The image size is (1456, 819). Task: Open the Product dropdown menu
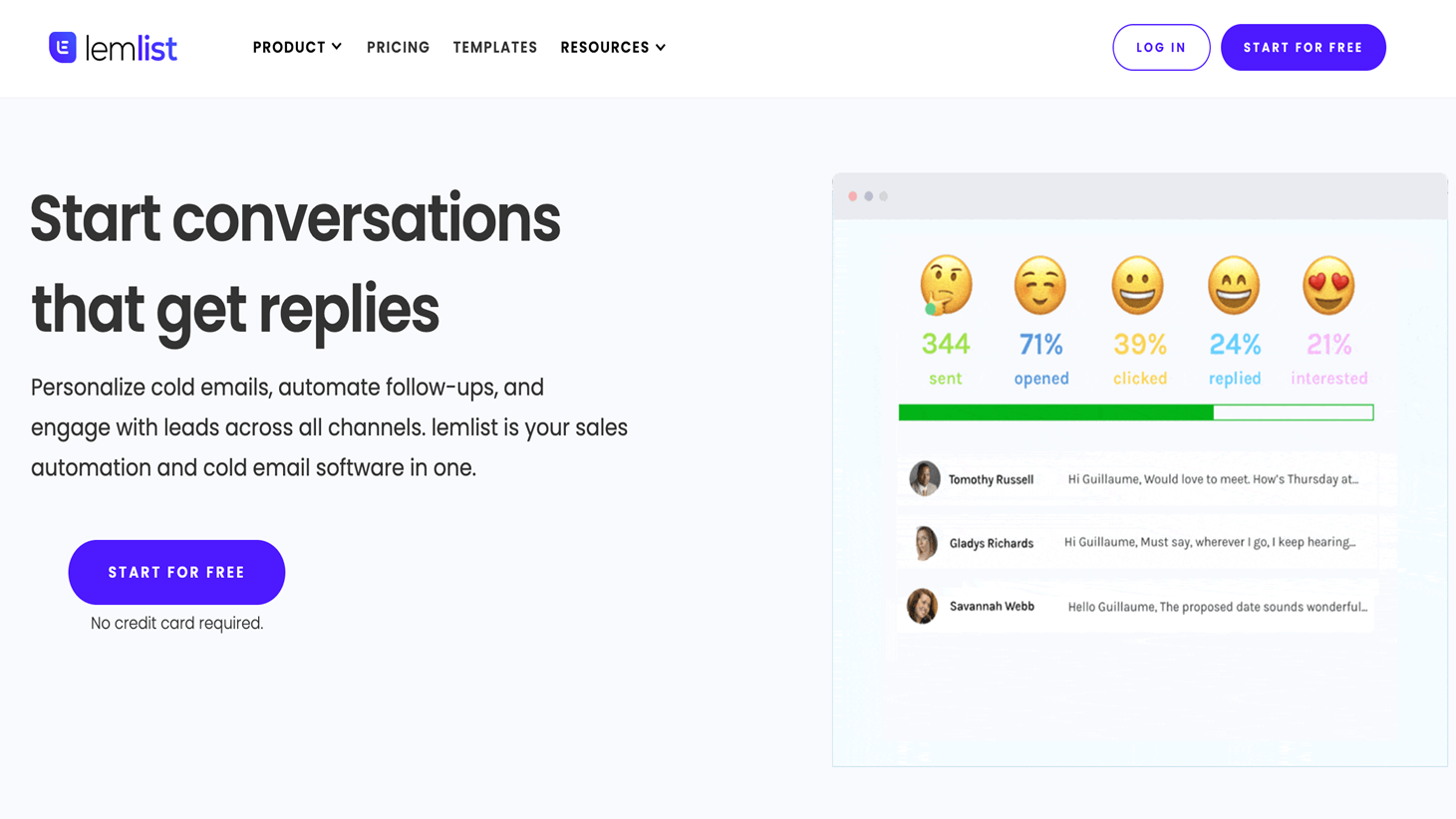[297, 47]
